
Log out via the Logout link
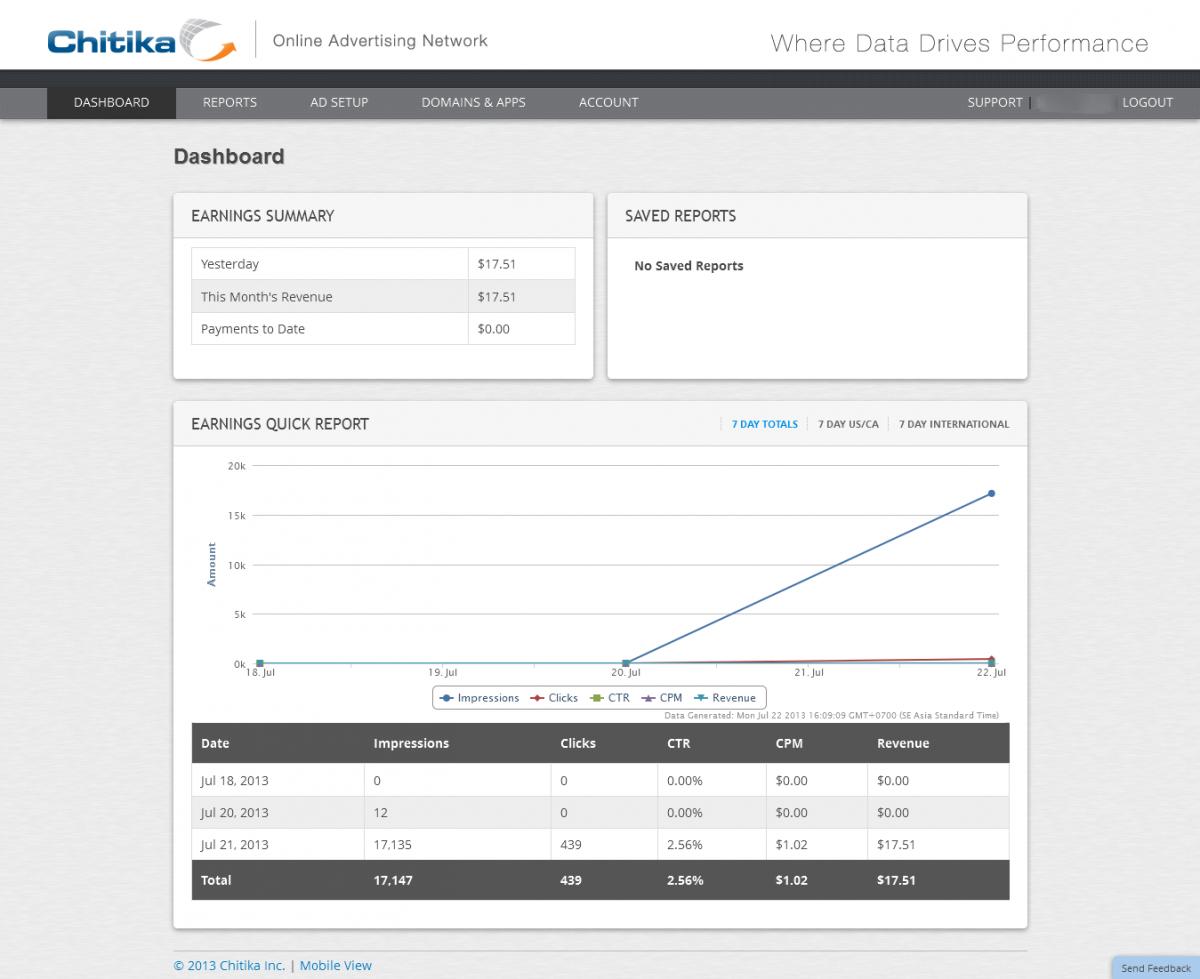1147,102
